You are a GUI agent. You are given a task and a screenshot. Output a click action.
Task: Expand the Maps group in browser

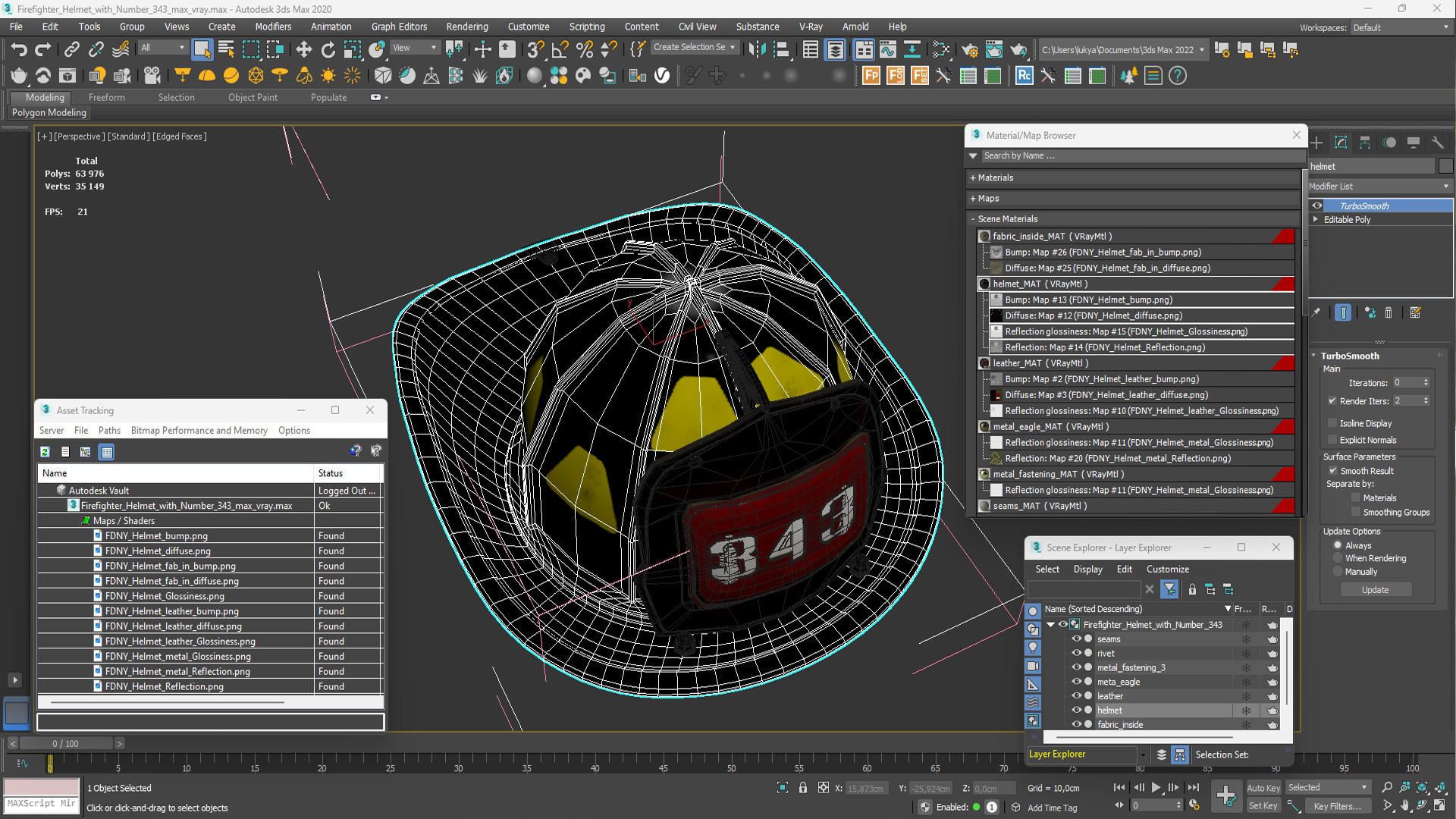point(972,198)
